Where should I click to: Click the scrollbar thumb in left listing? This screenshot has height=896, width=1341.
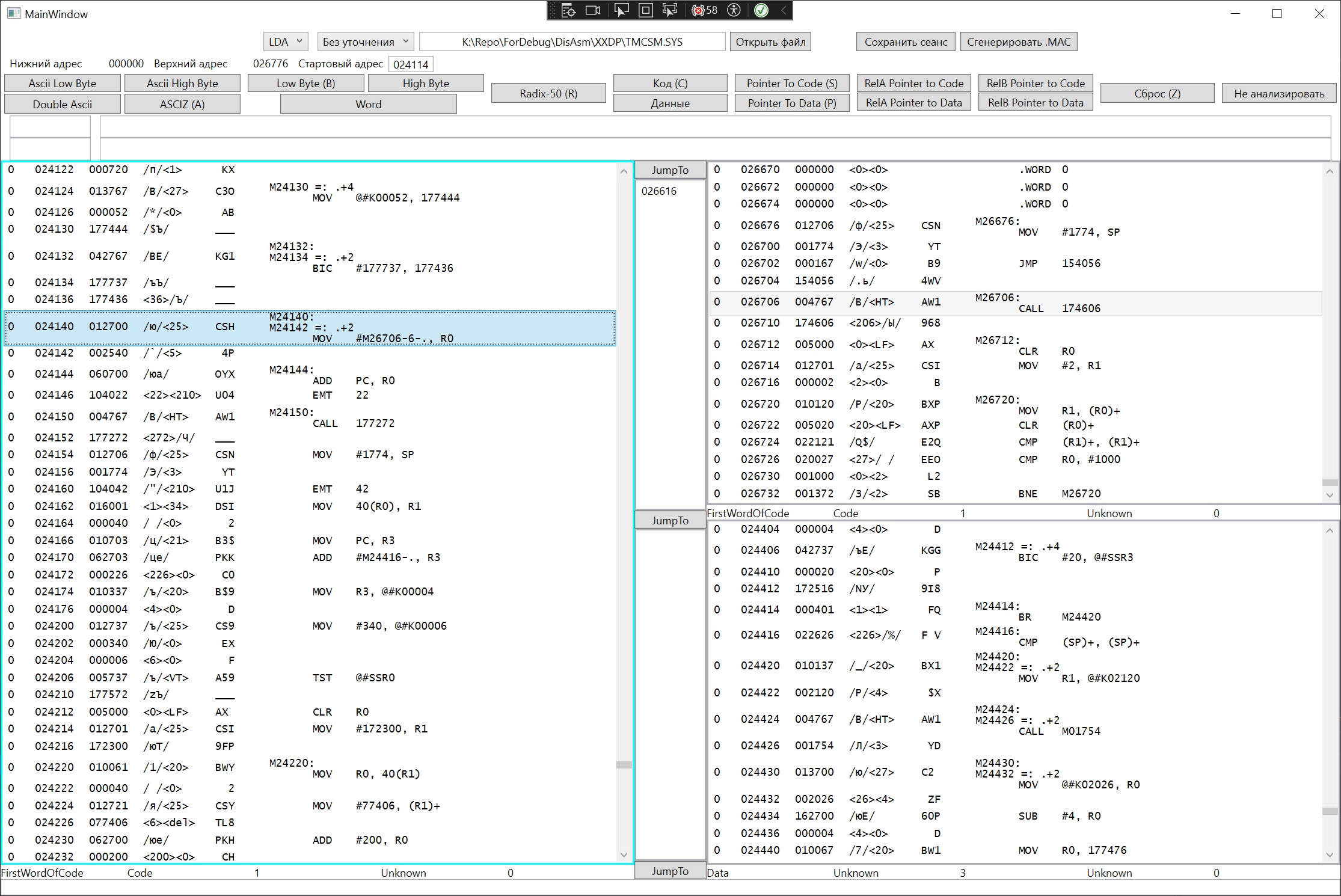click(x=624, y=765)
